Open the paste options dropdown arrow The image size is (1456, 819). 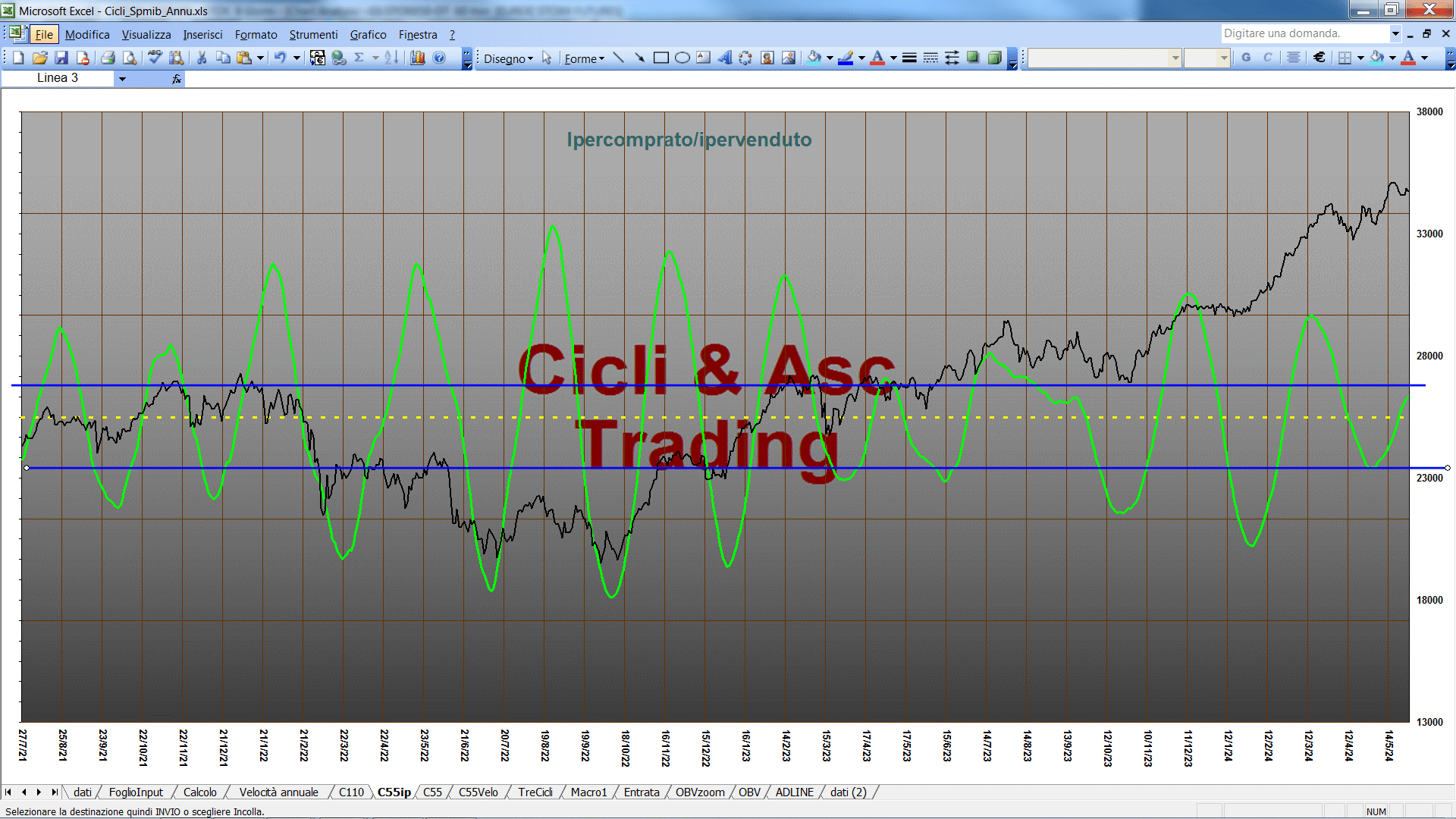260,58
